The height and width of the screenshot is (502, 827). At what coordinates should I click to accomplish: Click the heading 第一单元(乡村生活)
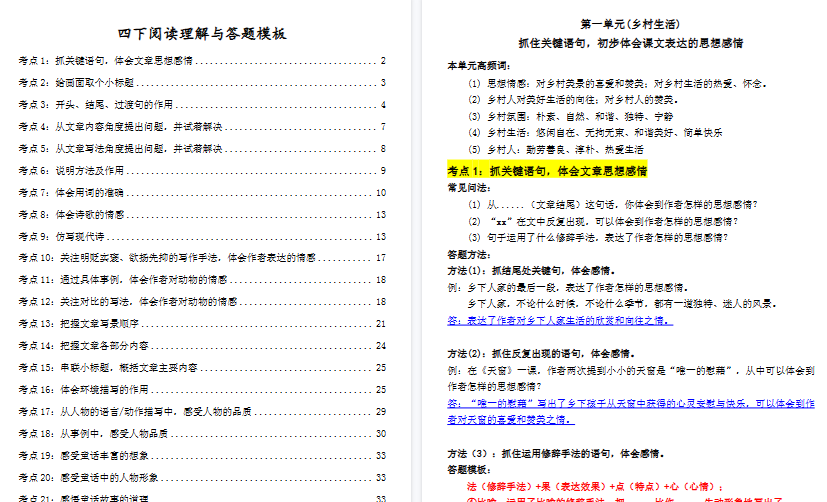tap(630, 24)
